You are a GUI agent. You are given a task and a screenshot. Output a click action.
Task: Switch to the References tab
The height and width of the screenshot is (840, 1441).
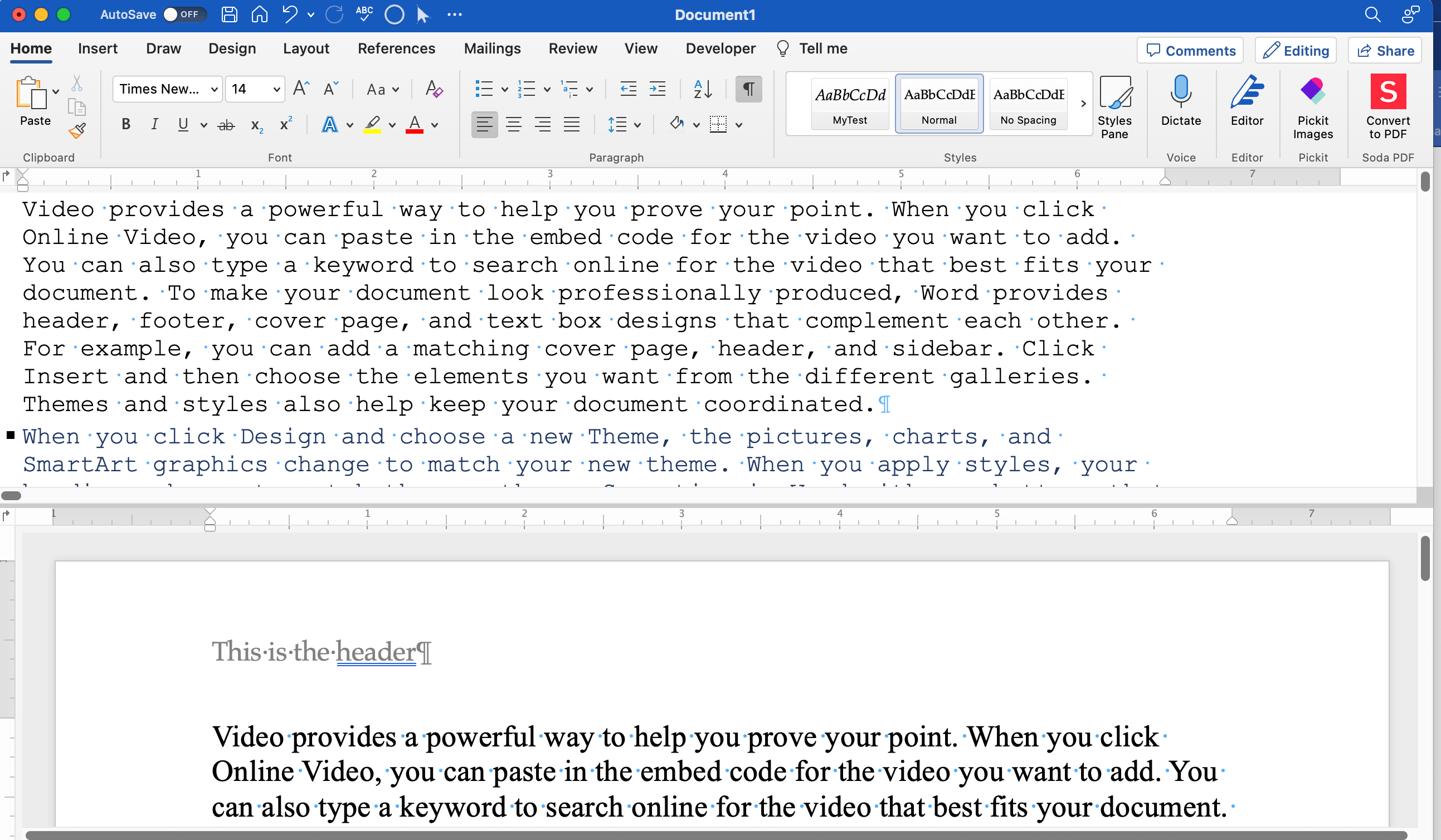coord(396,48)
